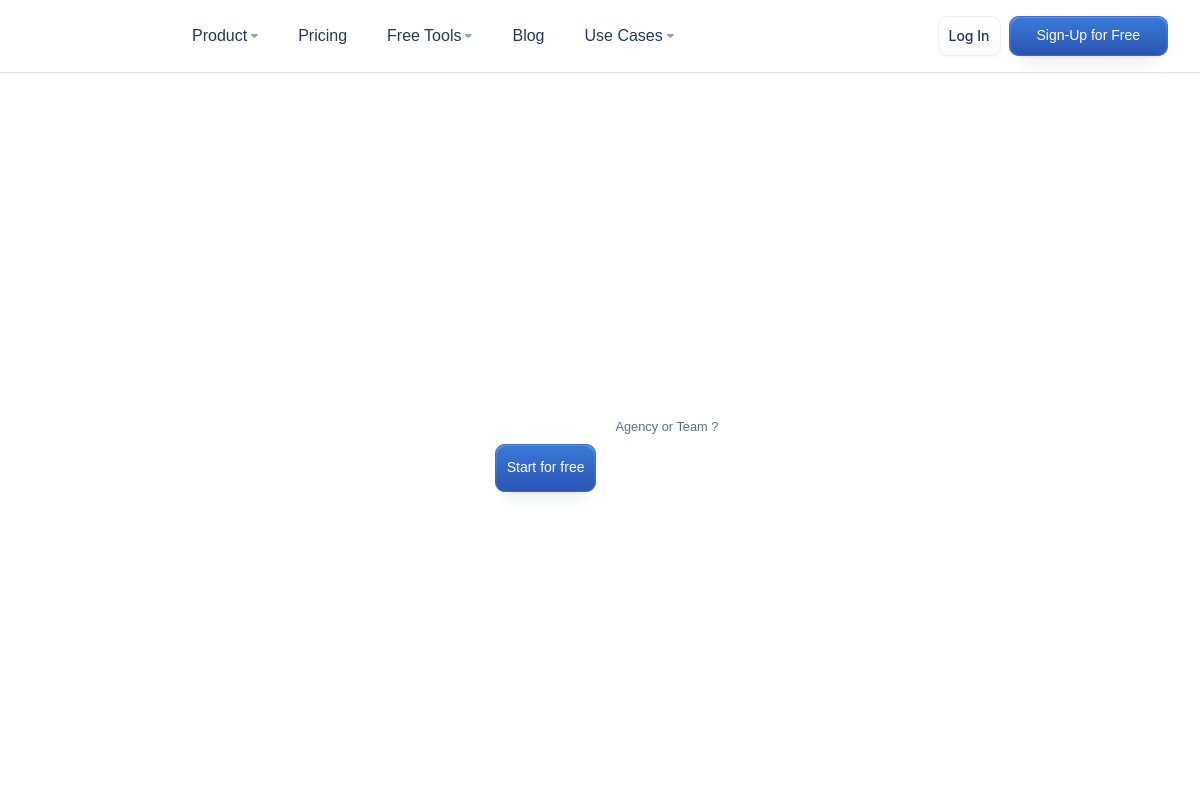The height and width of the screenshot is (800, 1200).
Task: Select the Product label in navigation bar
Action: tap(219, 36)
